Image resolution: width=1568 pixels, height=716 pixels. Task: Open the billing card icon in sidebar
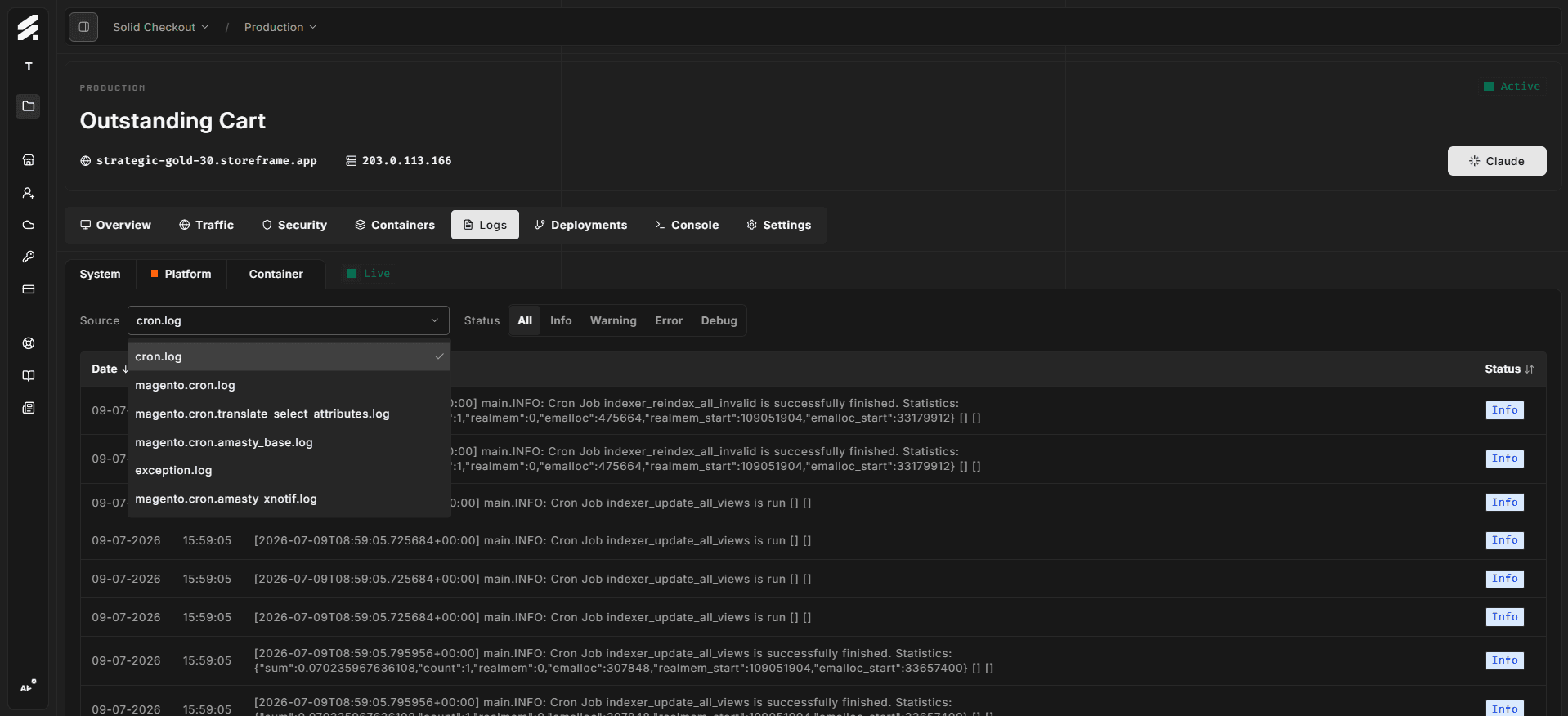coord(29,289)
